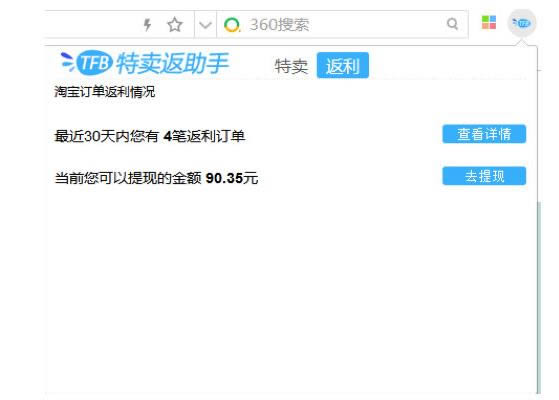Image resolution: width=559 pixels, height=400 pixels.
Task: Click the 90.35元 withdrawable amount text
Action: tap(232, 178)
